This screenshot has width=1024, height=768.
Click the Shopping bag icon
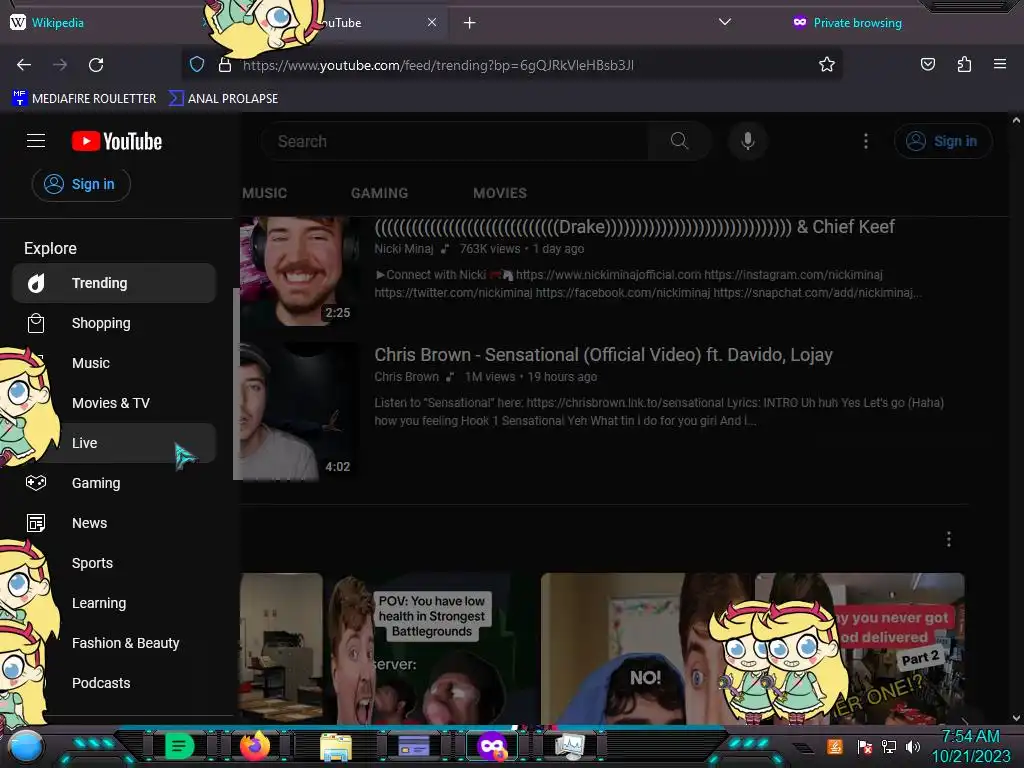(x=36, y=323)
